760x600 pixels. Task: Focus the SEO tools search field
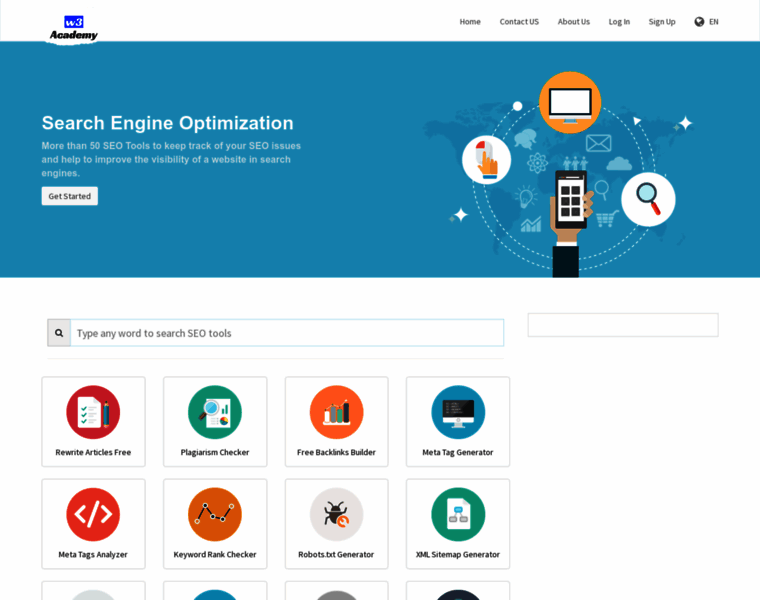click(x=287, y=333)
